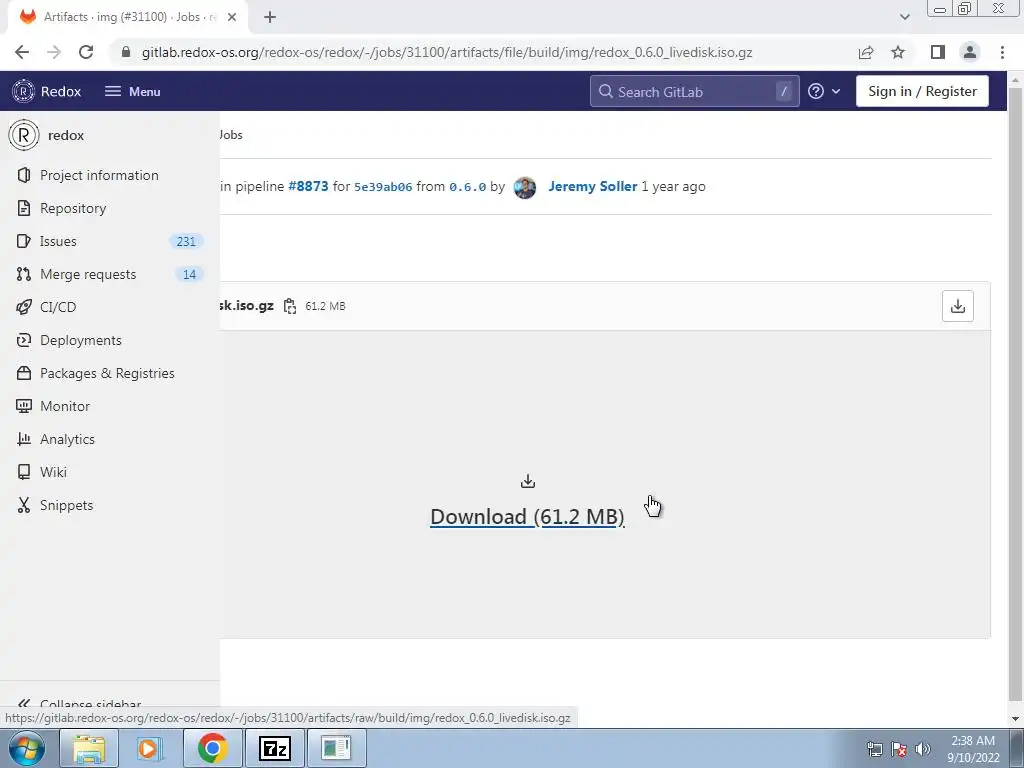The height and width of the screenshot is (768, 1024).
Task: Open a new tab with the plus button
Action: [270, 17]
